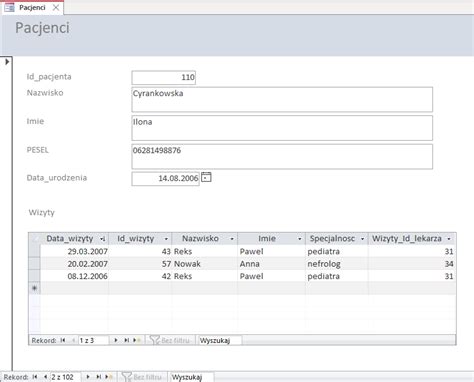Click Pawel cell in the 29.03.2007 row
The width and height of the screenshot is (474, 382).
click(272, 251)
